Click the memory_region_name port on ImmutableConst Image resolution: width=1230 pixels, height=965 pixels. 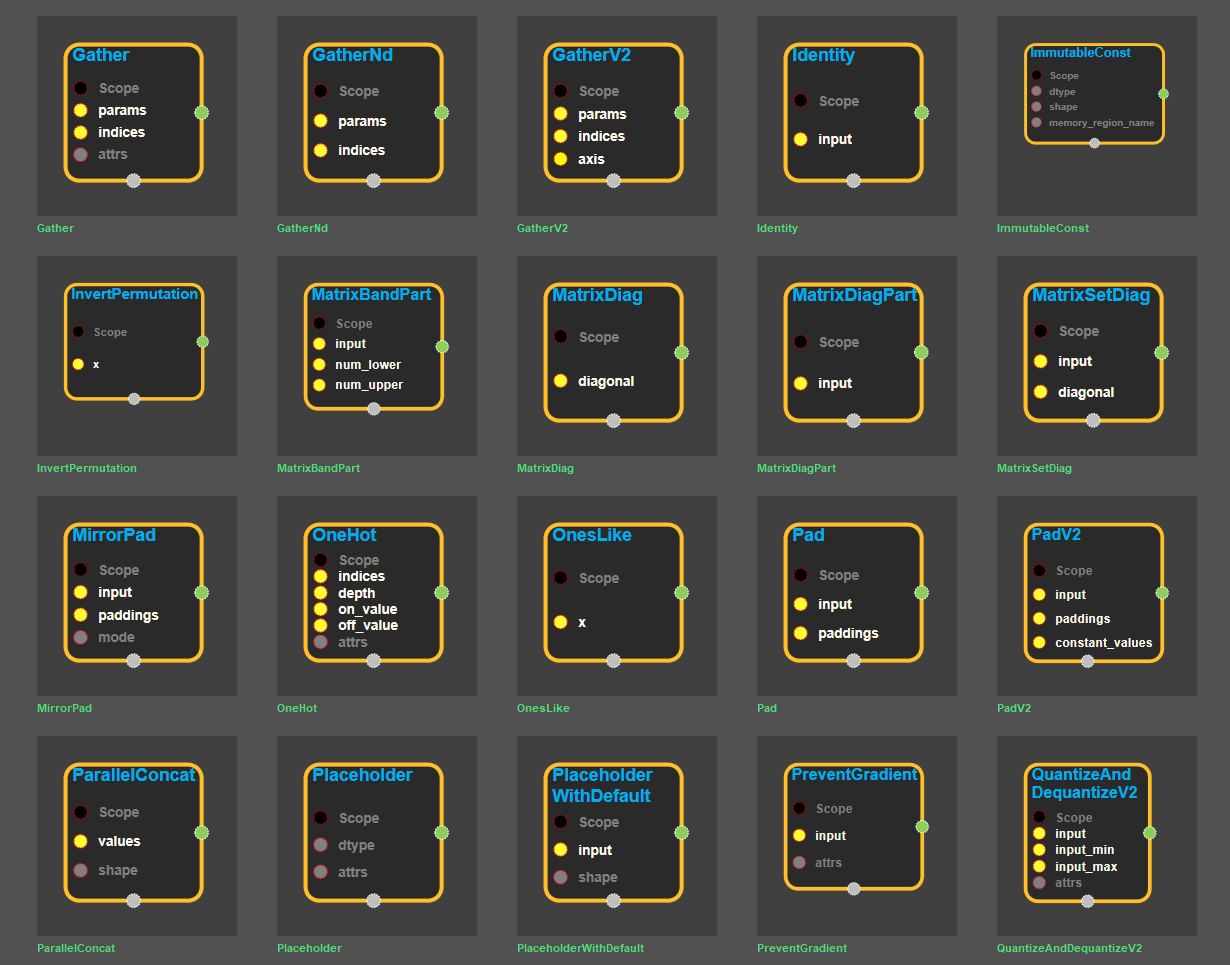[1037, 122]
